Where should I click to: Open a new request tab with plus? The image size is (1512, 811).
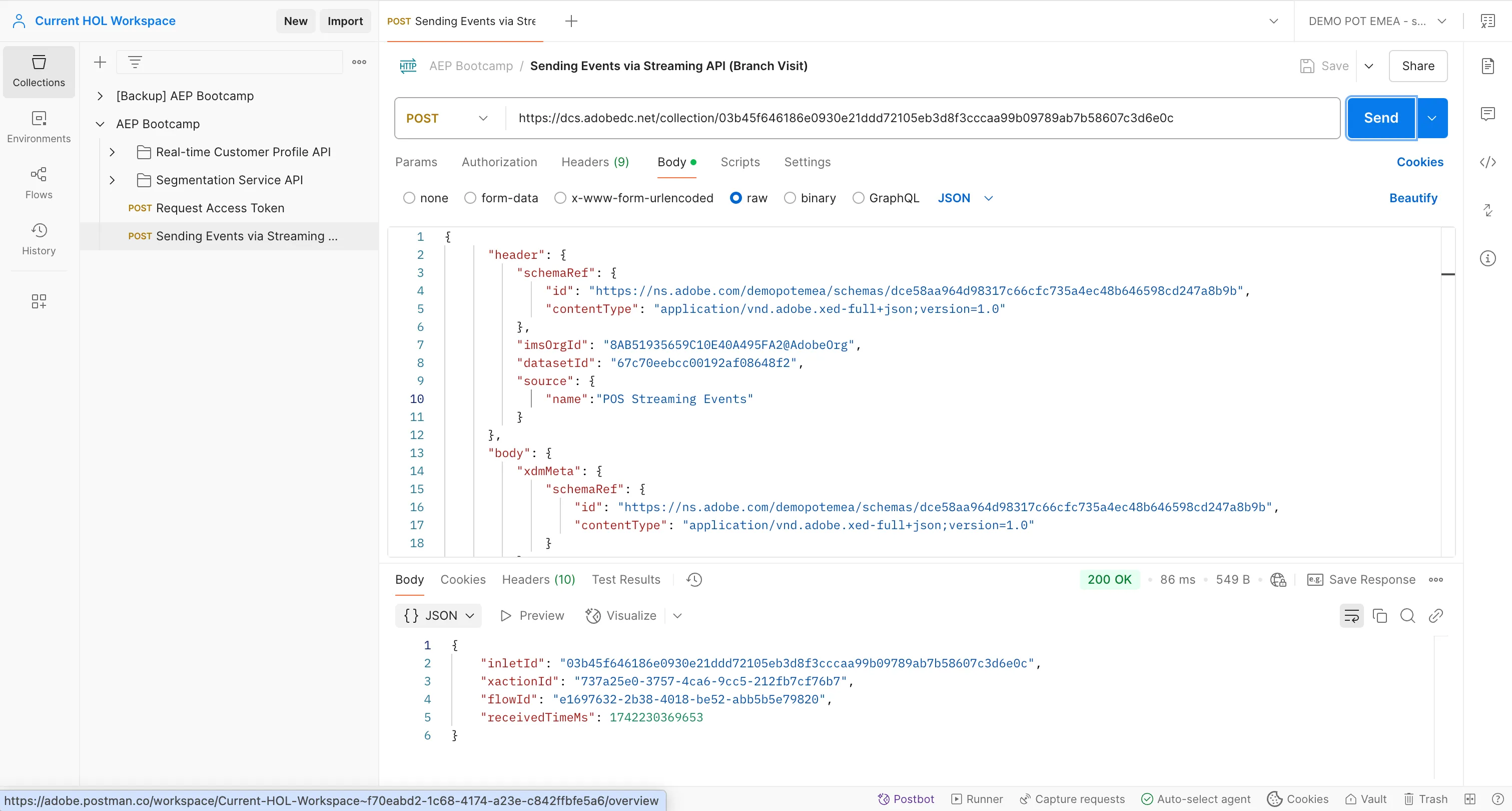[571, 21]
